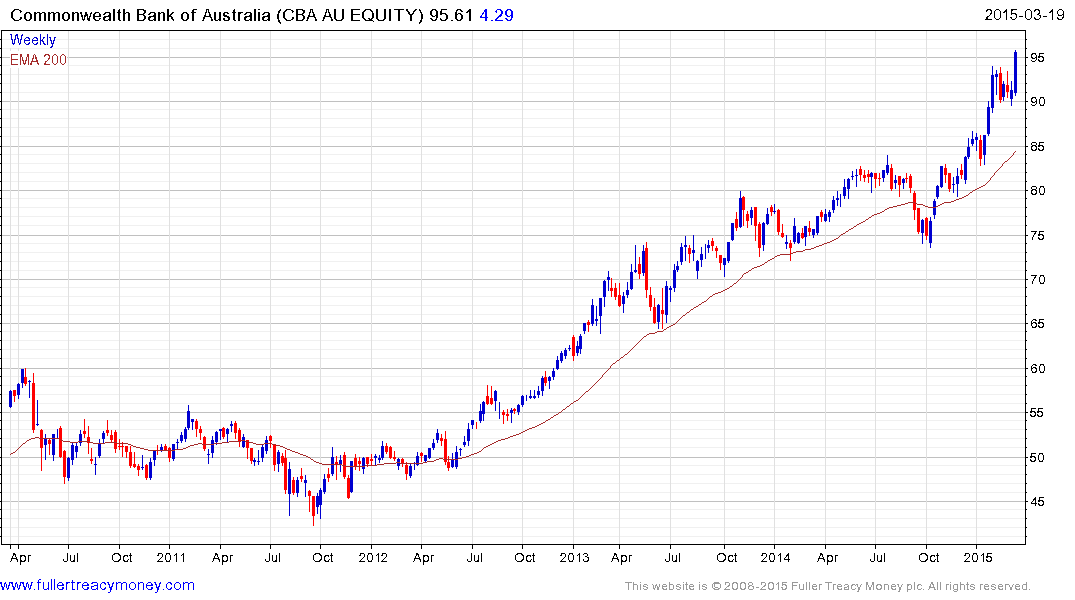The width and height of the screenshot is (1075, 600).
Task: Click the 80 price axis label
Action: [1038, 191]
